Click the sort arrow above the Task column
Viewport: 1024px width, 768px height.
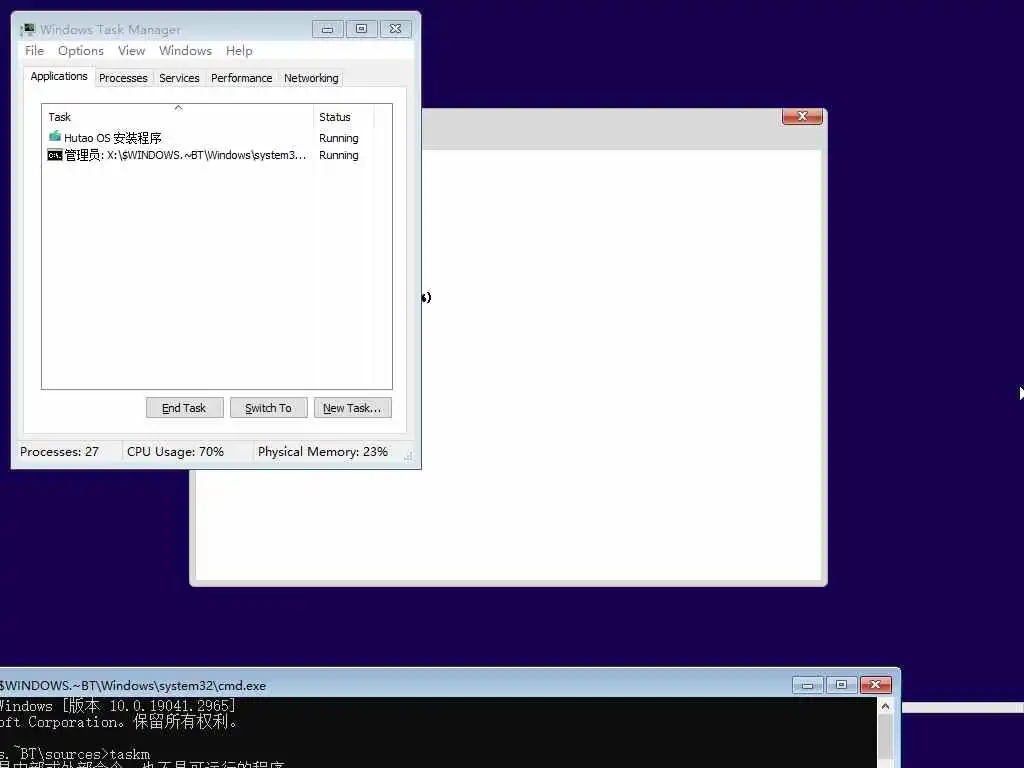pos(178,108)
